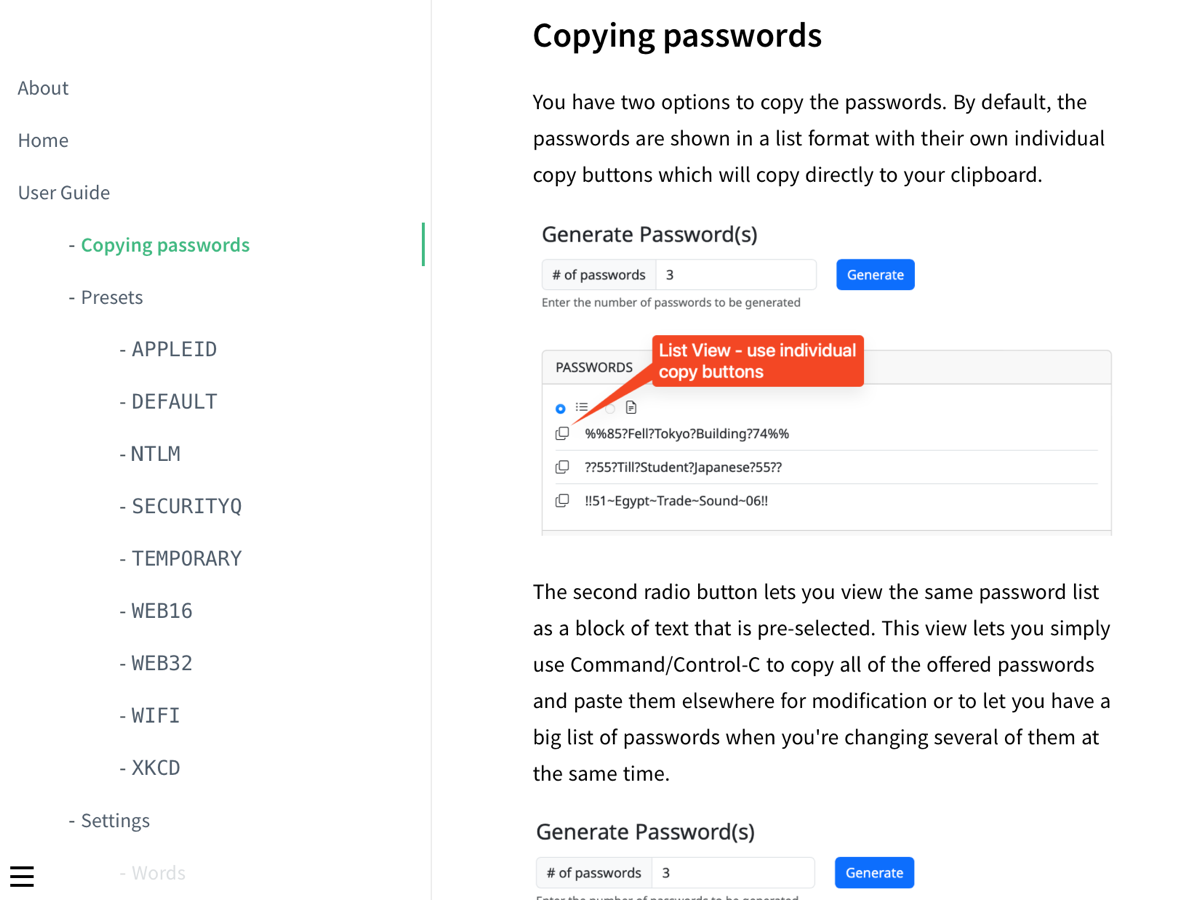Viewport: 1200px width, 900px height.
Task: Navigate to the NTLM preset
Action: click(x=156, y=454)
